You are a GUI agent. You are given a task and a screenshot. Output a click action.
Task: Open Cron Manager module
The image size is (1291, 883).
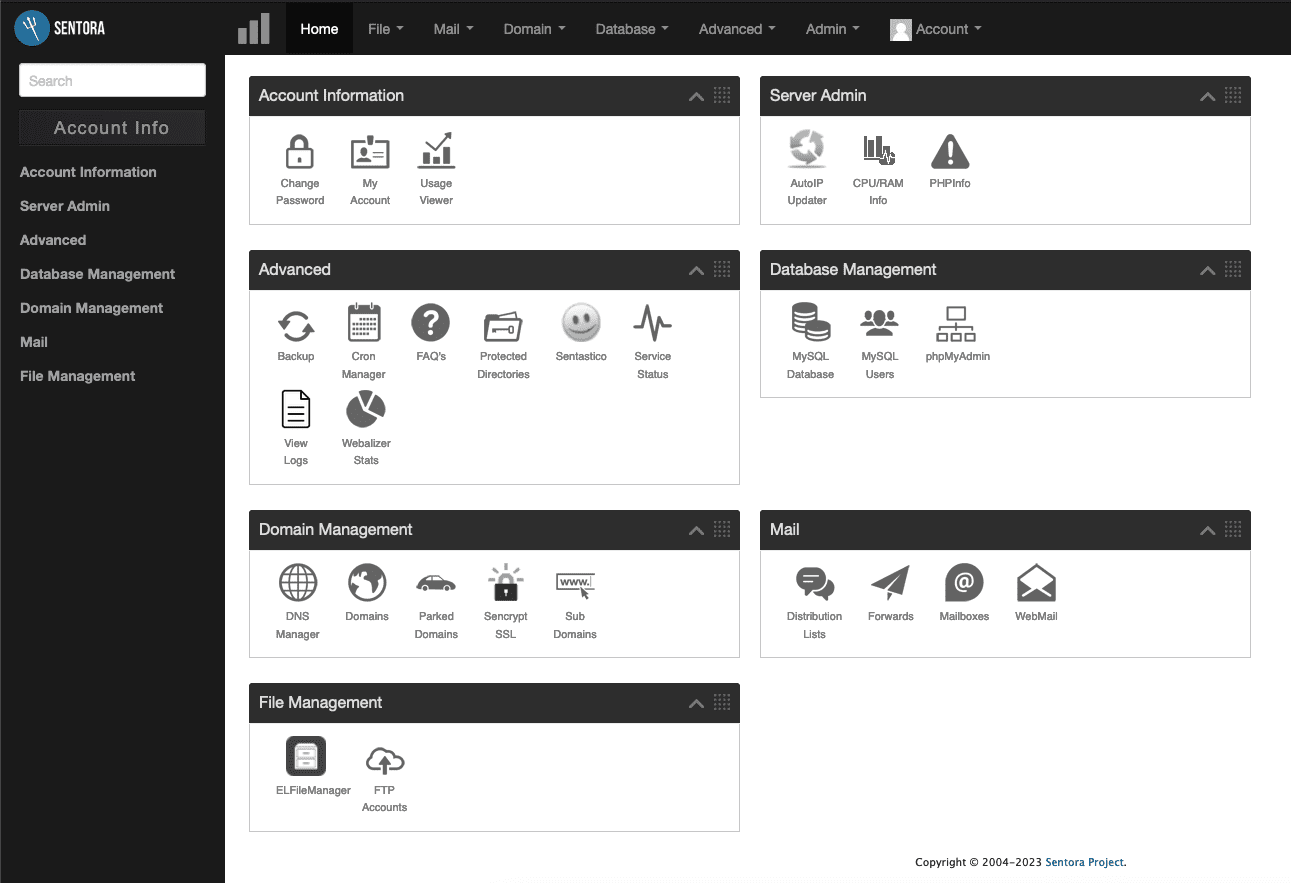click(x=363, y=325)
